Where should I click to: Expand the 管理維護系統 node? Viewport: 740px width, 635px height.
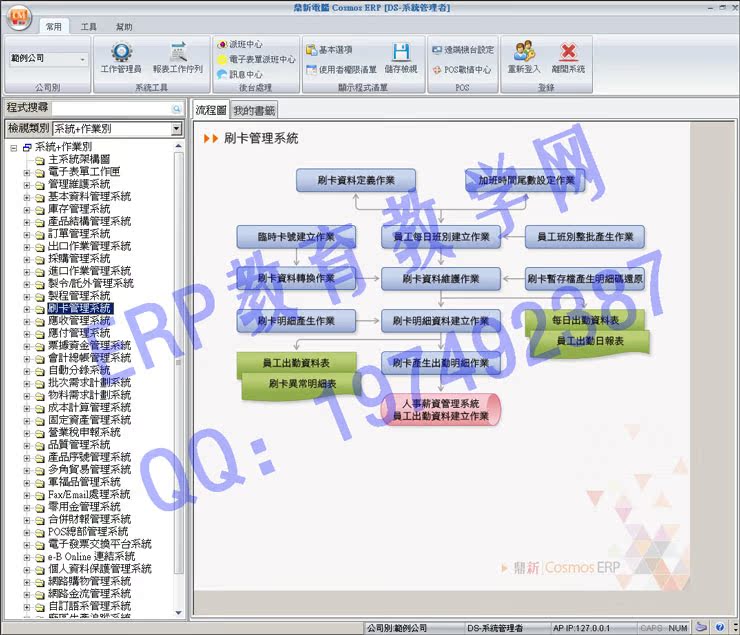pyautogui.click(x=27, y=185)
